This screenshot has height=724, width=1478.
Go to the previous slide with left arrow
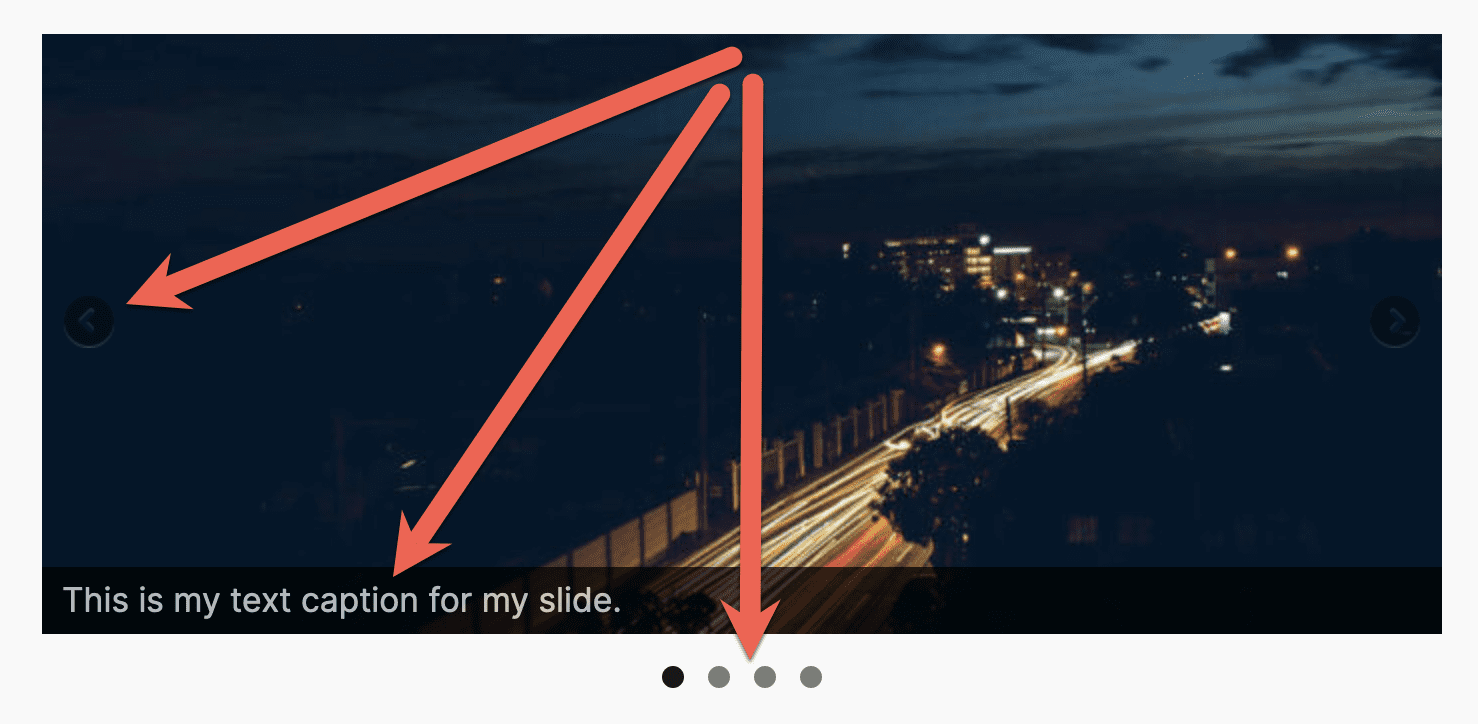pos(89,321)
